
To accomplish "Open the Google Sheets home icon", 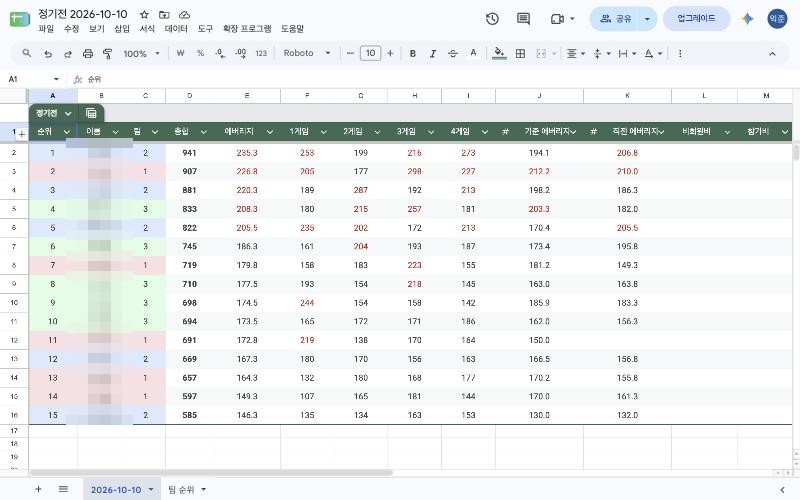I will click(20, 19).
